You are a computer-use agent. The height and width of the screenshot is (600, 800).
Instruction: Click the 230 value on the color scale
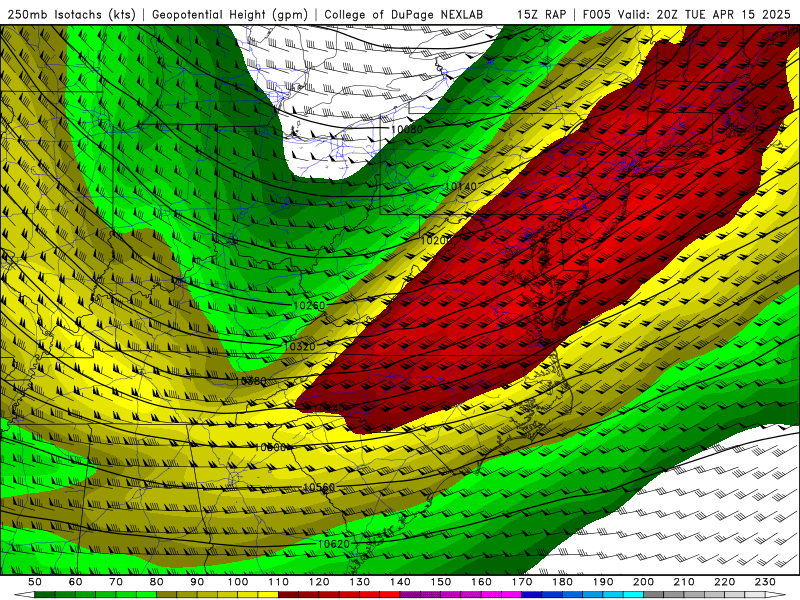click(765, 582)
